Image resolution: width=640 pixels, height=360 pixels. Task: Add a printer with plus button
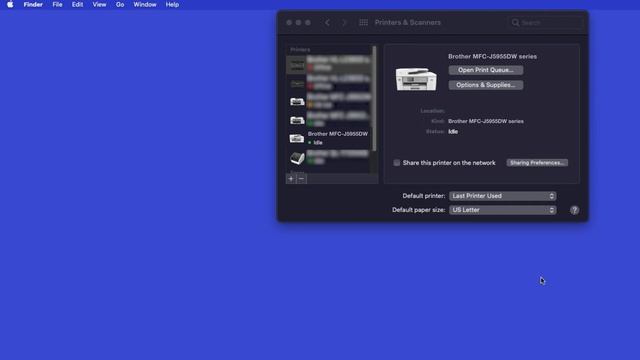[291, 178]
